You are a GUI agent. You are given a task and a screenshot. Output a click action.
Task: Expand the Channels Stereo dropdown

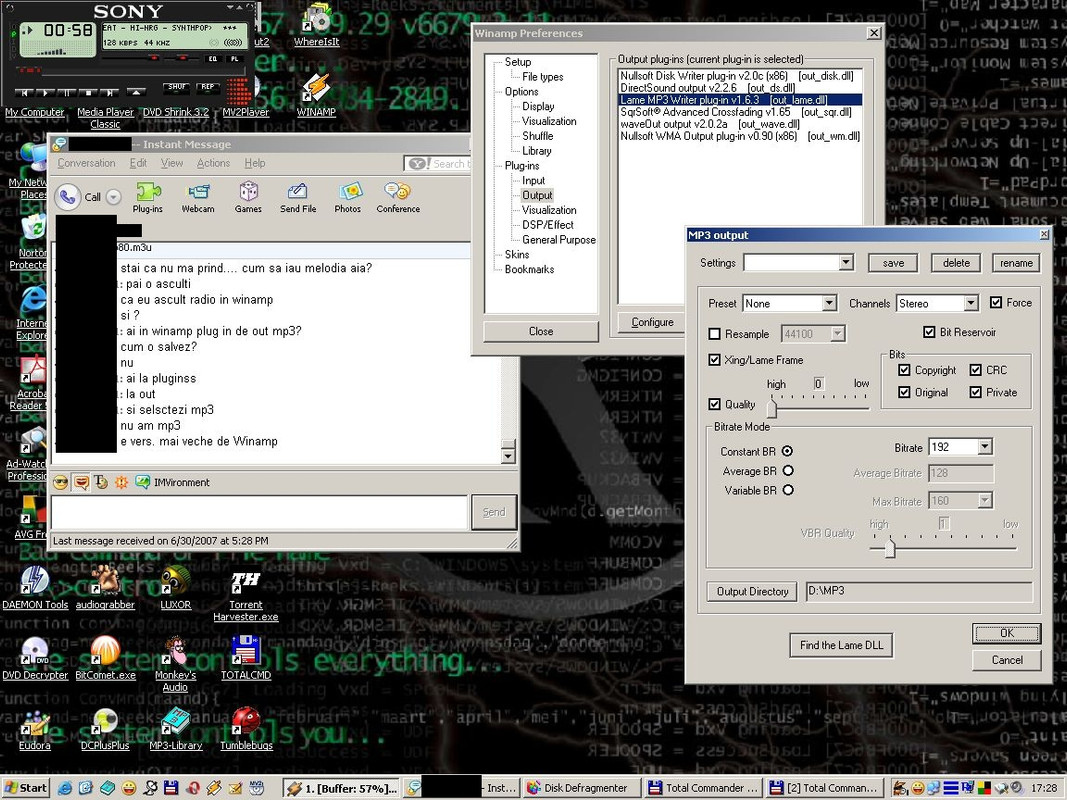[970, 303]
